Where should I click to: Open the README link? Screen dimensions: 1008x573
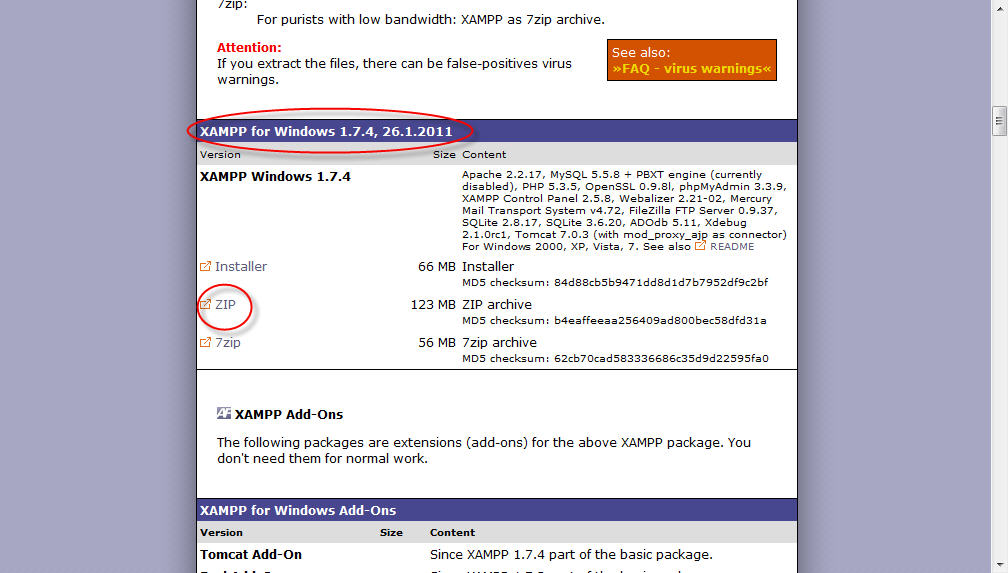732,246
